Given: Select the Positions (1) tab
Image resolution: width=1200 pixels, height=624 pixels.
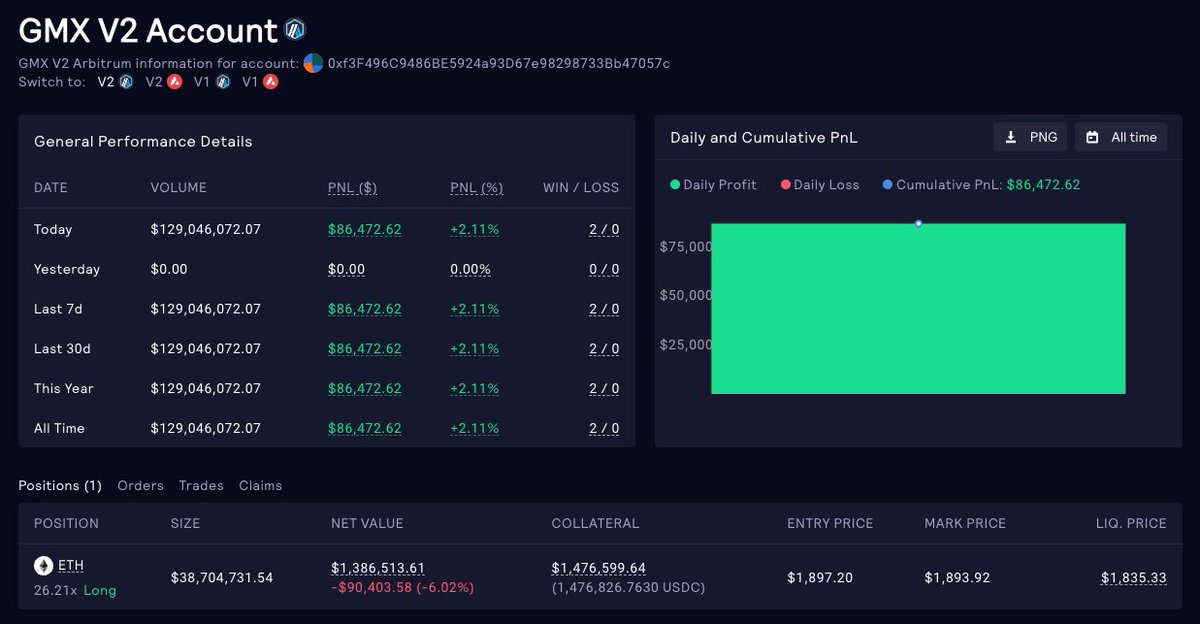Looking at the screenshot, I should [60, 485].
